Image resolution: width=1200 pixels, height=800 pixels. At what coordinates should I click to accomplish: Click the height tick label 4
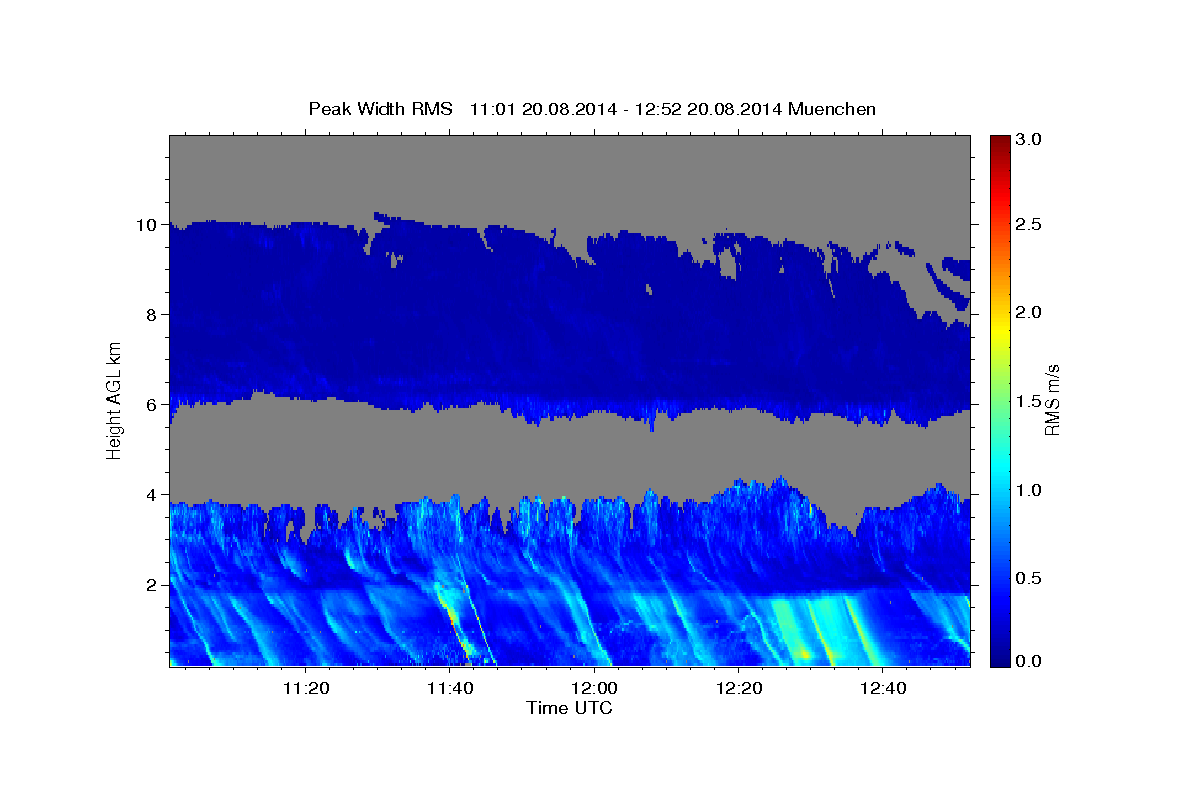[154, 495]
